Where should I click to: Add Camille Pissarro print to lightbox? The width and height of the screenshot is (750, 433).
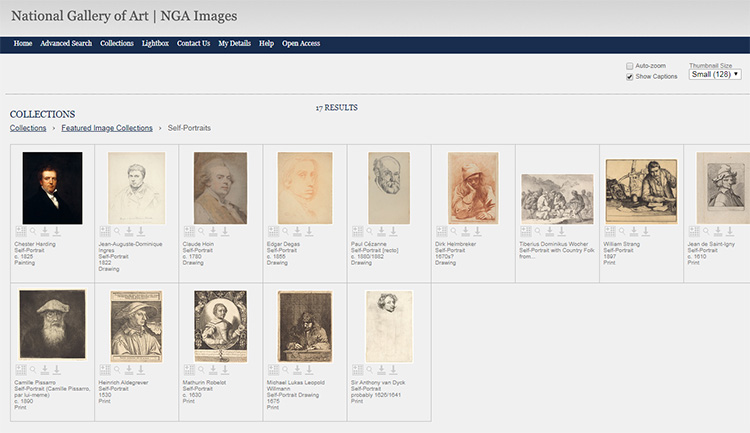tap(21, 370)
